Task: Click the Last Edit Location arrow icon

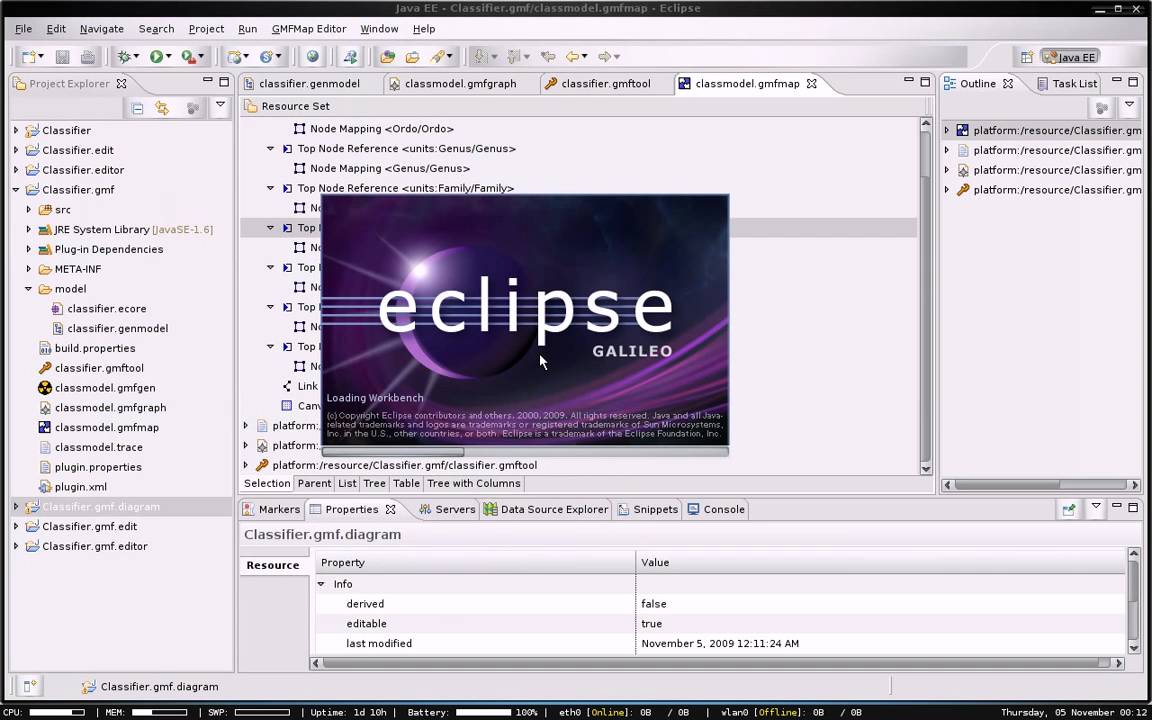Action: [x=547, y=57]
